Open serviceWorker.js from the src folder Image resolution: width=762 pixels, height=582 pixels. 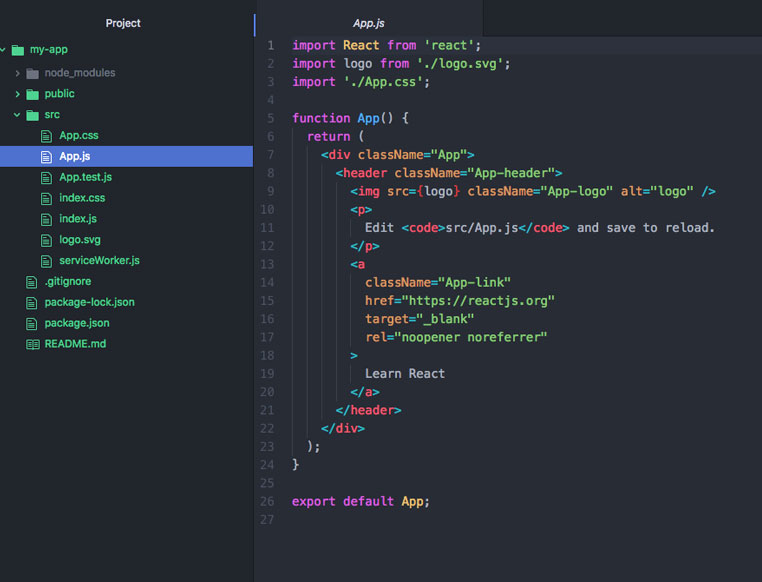(x=99, y=260)
